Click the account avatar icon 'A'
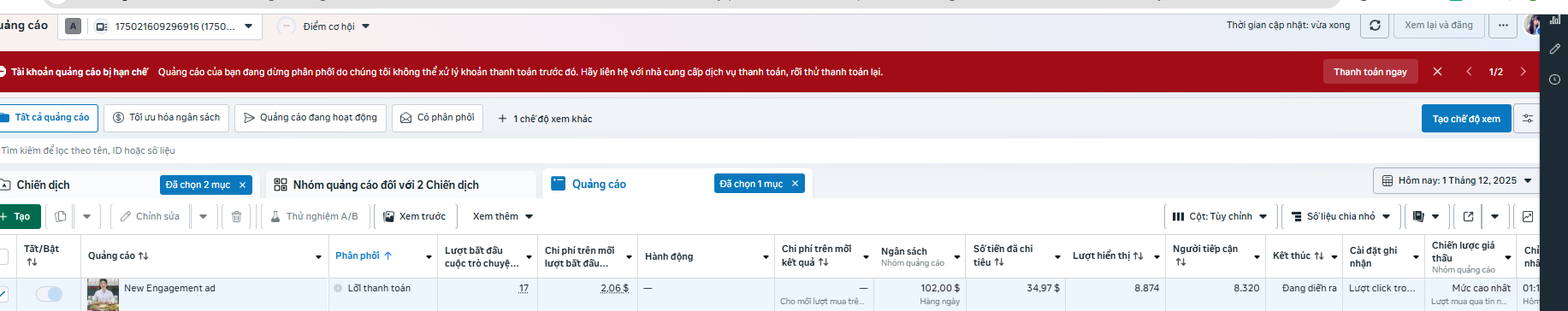Viewport: 1568px width, 311px height. pyautogui.click(x=74, y=26)
